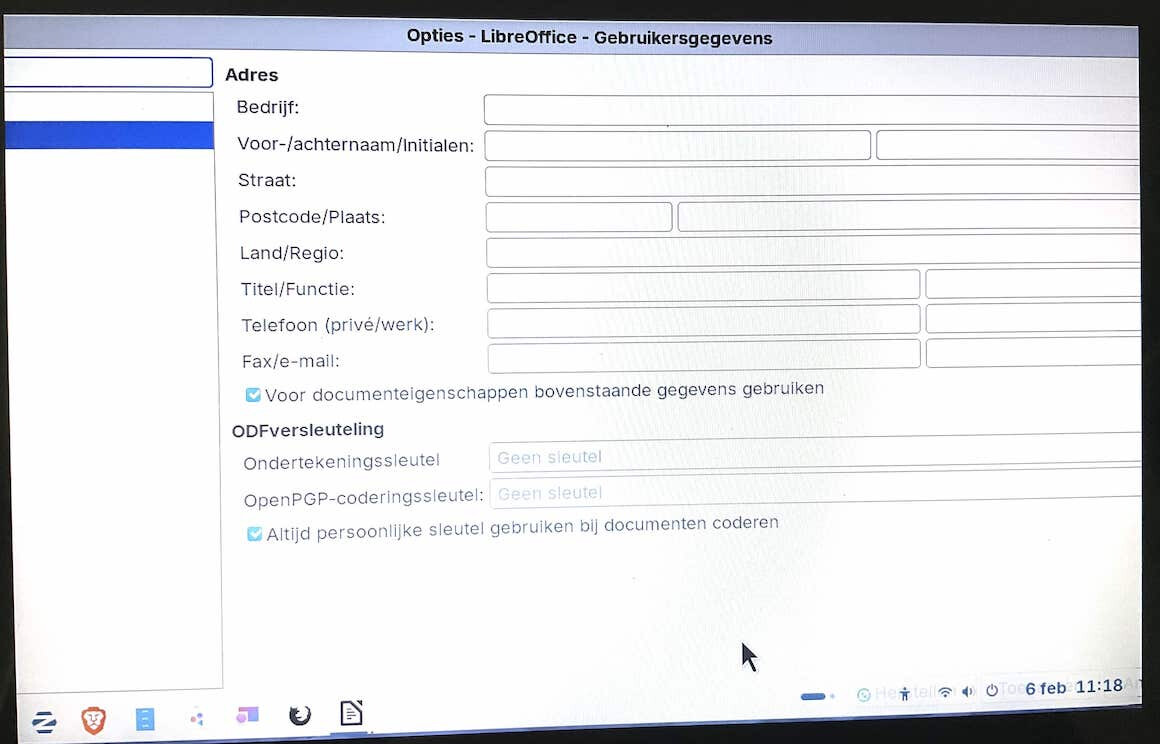Click the Postcode input field
The image size is (1160, 744).
[578, 217]
